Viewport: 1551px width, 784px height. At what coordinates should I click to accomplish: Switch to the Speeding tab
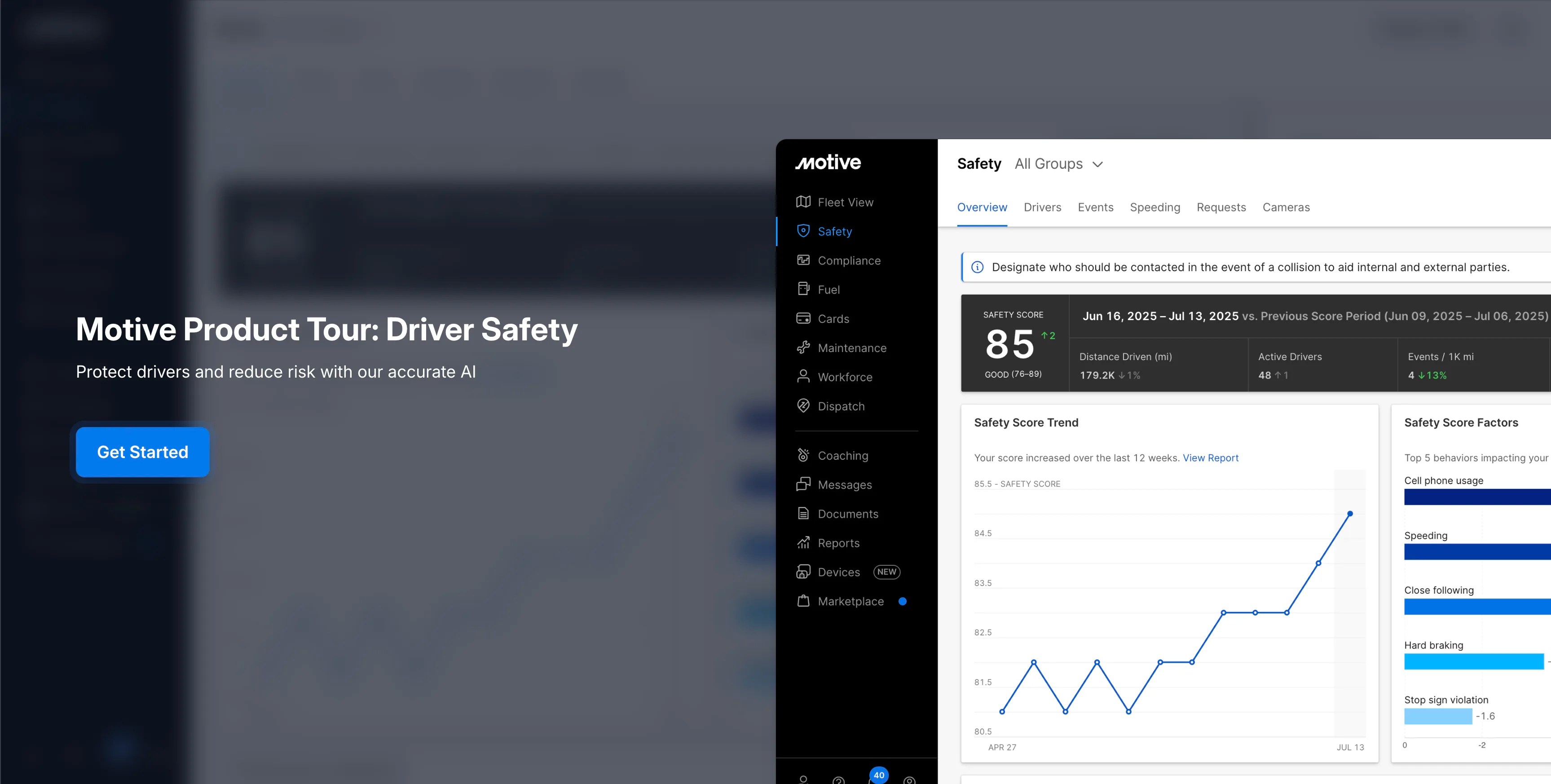tap(1155, 207)
